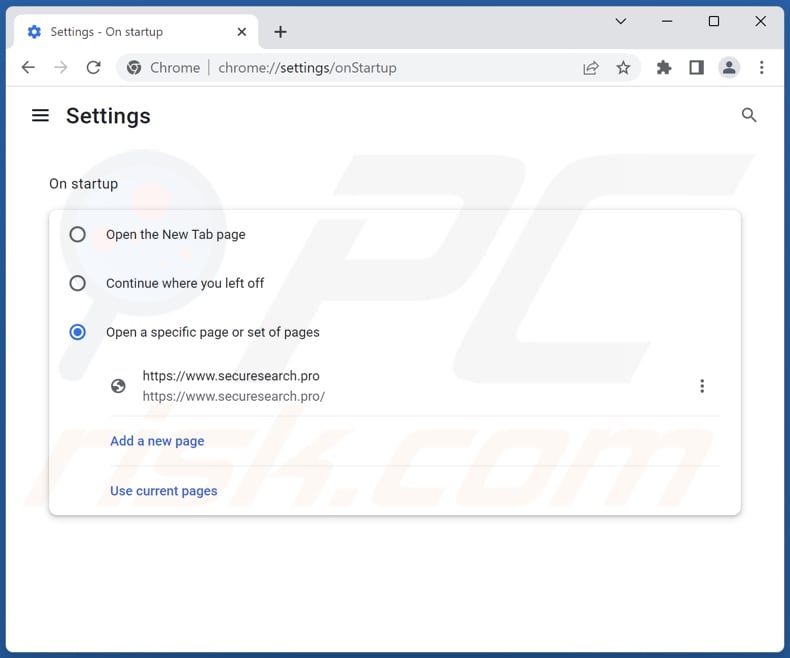Image resolution: width=790 pixels, height=658 pixels.
Task: Open the Settings hamburger menu
Action: click(x=40, y=115)
